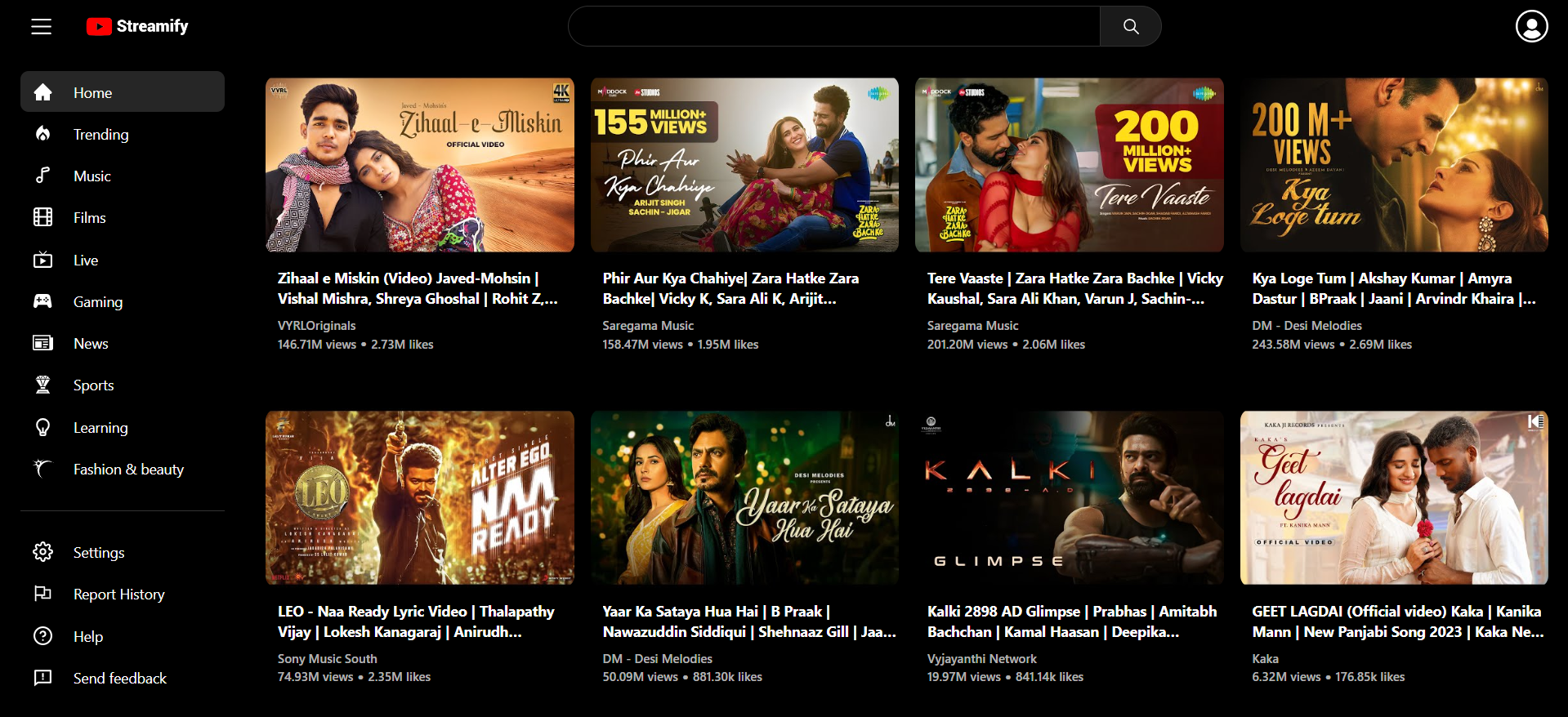This screenshot has height=717, width=1568.
Task: Open the user profile avatar icon
Action: click(1532, 26)
